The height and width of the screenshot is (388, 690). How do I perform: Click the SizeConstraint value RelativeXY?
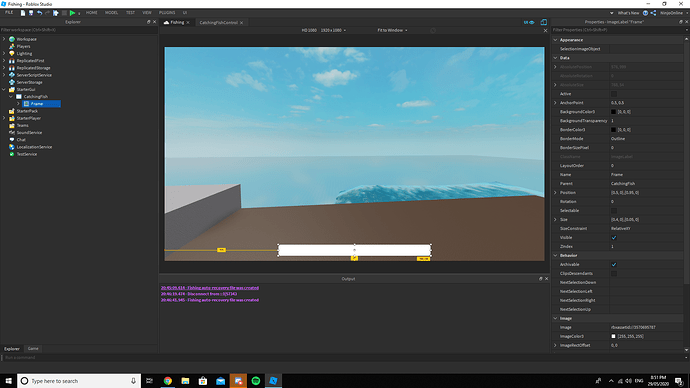pos(621,228)
